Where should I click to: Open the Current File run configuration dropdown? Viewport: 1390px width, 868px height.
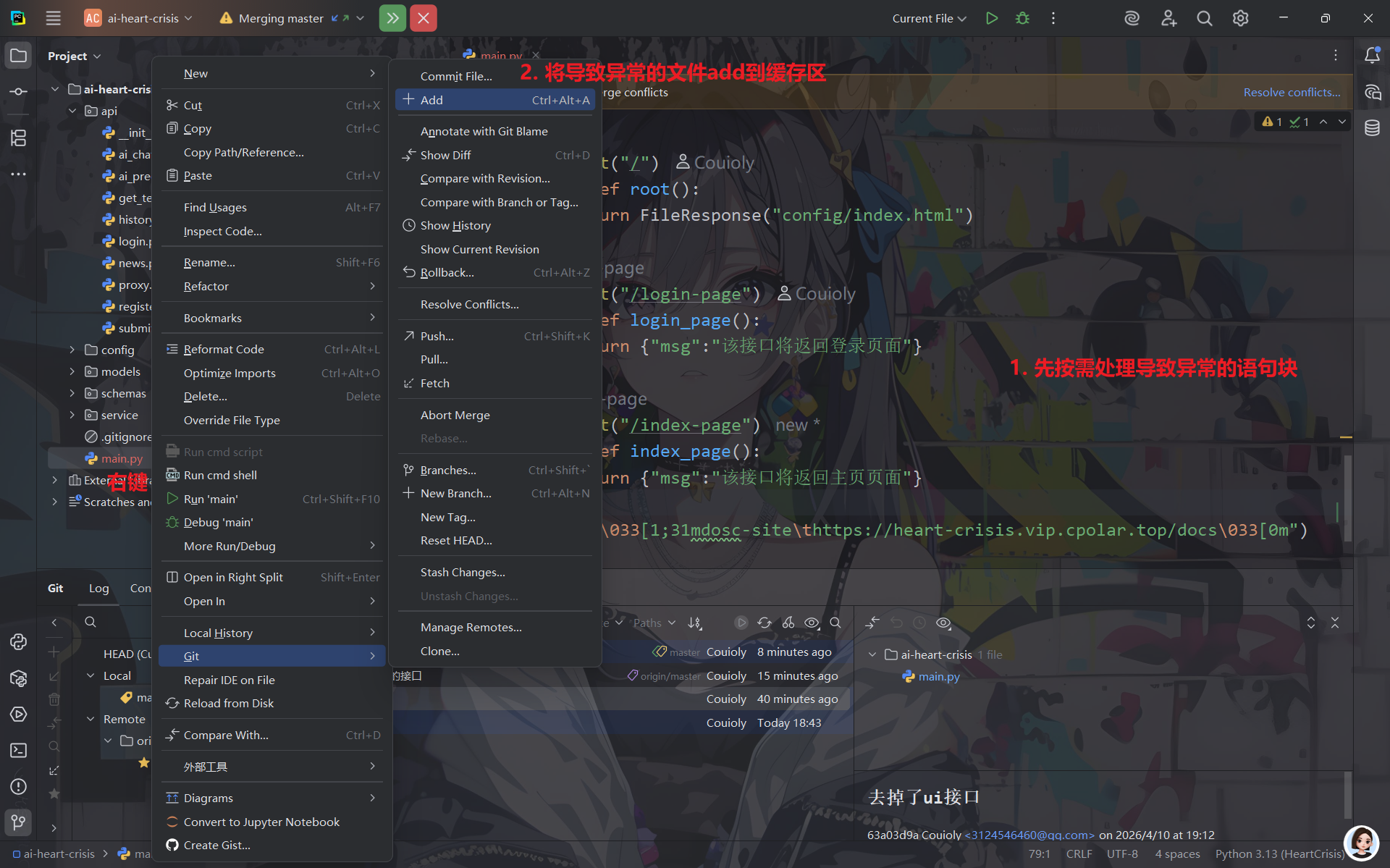(929, 18)
